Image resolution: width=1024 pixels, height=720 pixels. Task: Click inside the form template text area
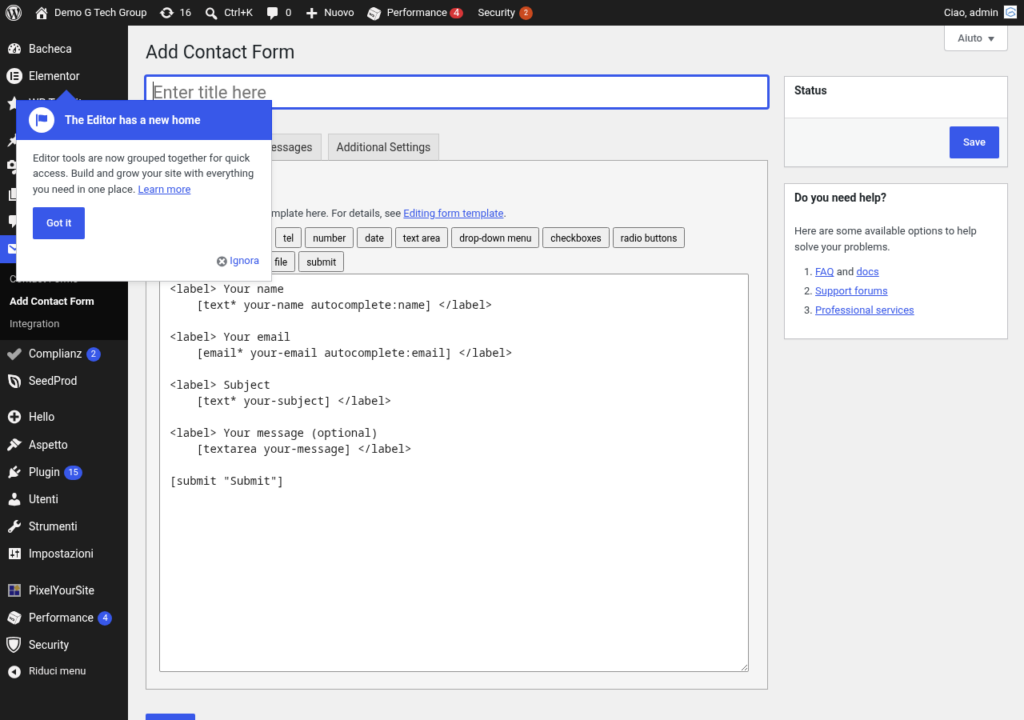coord(454,473)
